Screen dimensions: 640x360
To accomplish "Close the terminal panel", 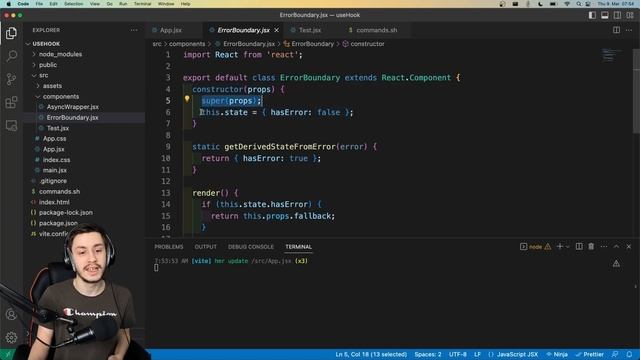I will coord(629,247).
